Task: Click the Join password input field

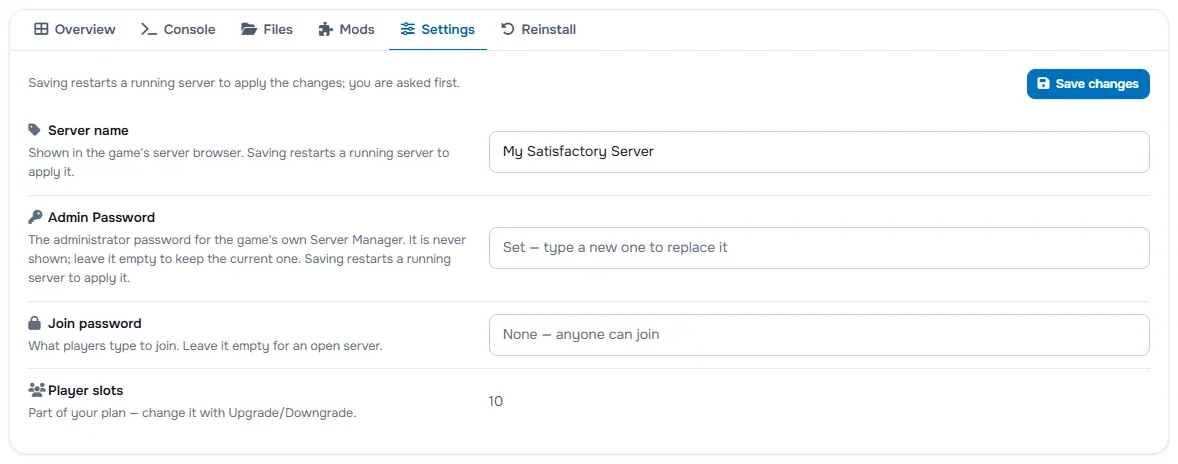Action: click(x=819, y=335)
